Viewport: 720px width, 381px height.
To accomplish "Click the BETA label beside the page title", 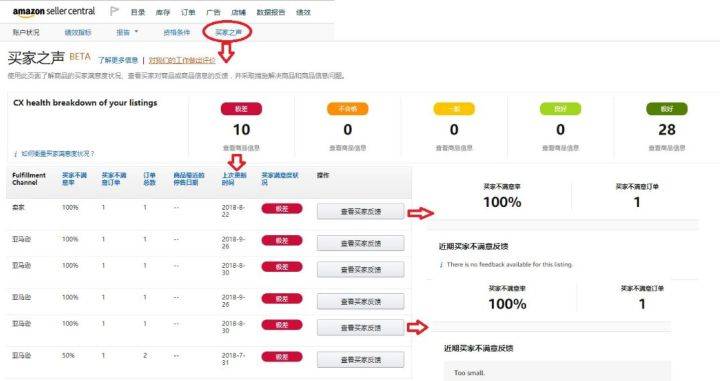I will 79,56.
